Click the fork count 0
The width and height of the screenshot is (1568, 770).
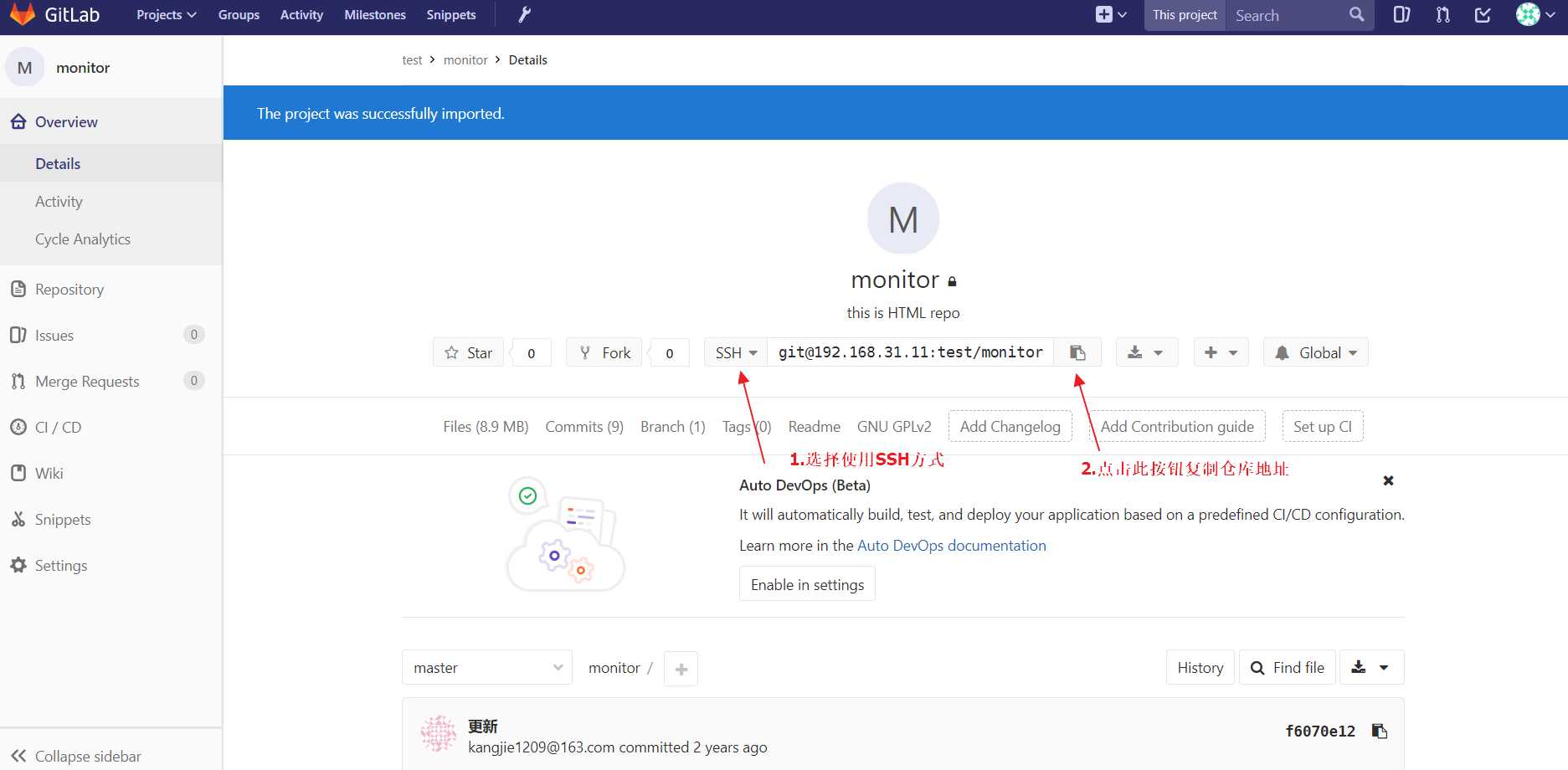(670, 353)
